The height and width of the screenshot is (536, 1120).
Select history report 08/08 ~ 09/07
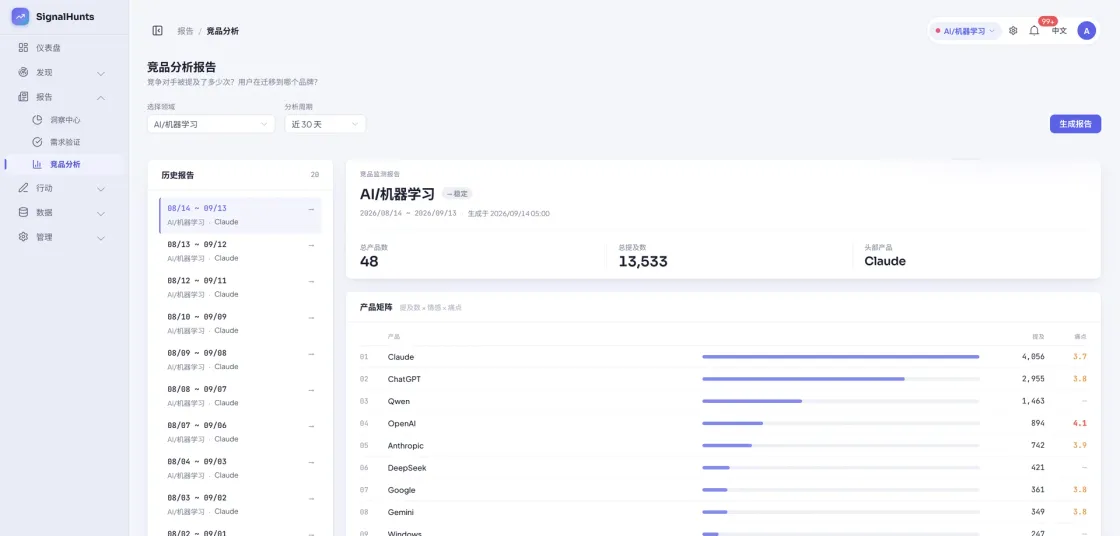[240, 396]
